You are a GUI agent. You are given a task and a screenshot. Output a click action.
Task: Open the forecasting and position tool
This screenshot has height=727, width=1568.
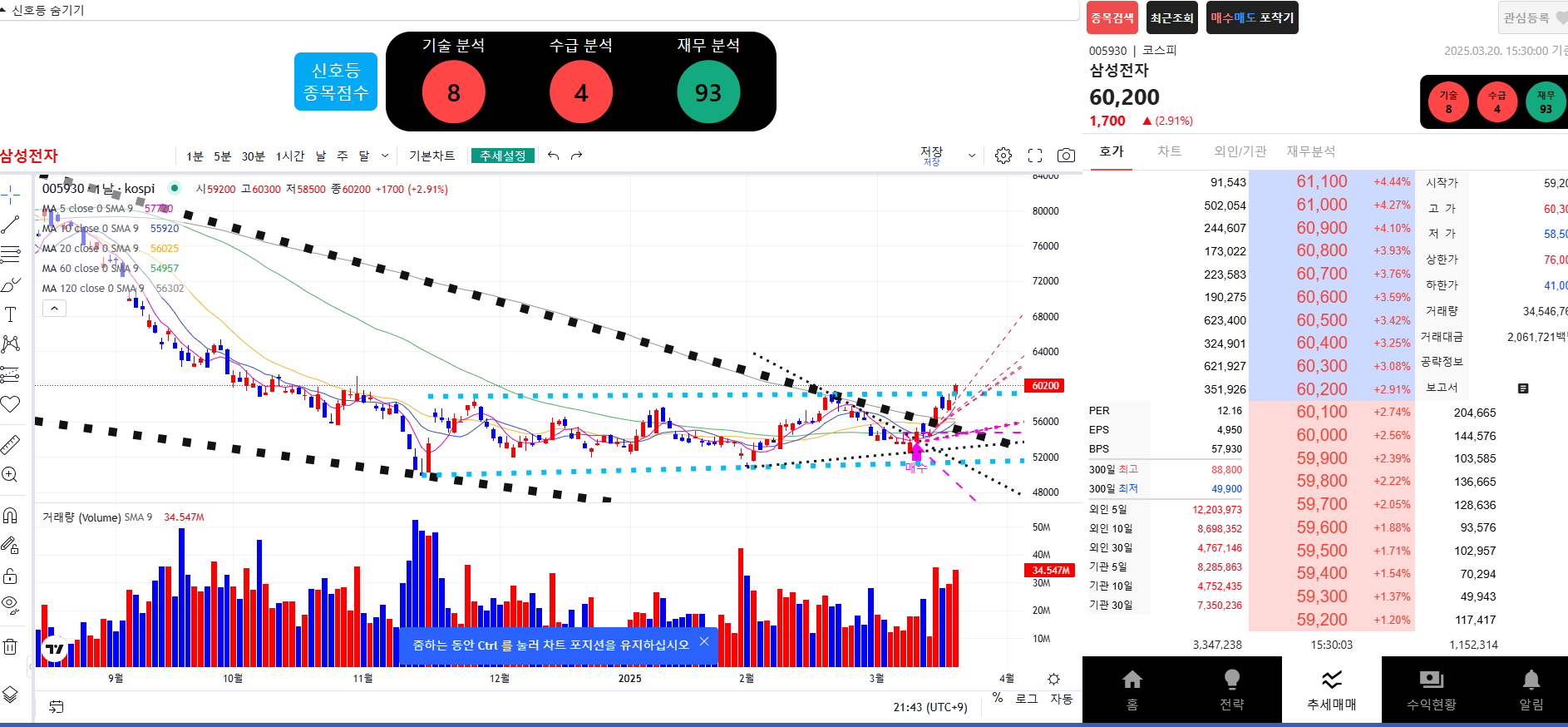[x=10, y=374]
